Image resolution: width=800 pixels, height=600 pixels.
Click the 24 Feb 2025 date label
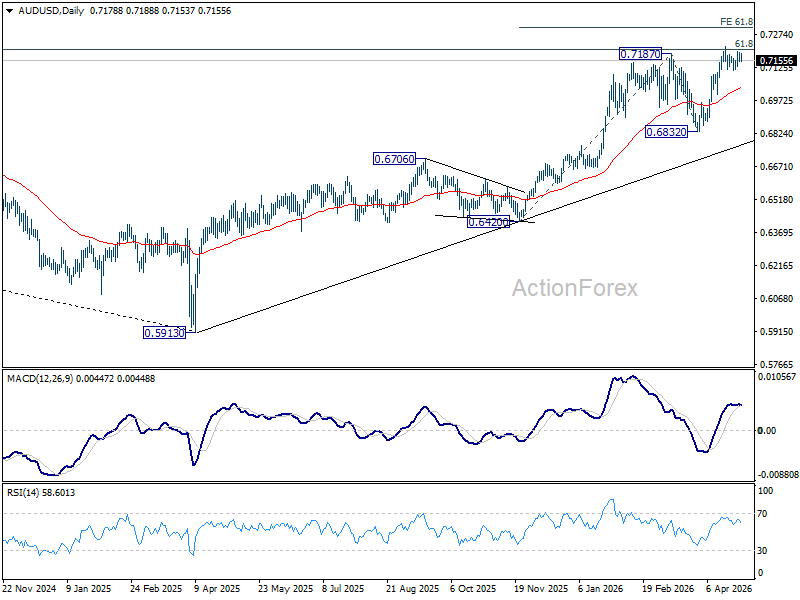[x=156, y=589]
